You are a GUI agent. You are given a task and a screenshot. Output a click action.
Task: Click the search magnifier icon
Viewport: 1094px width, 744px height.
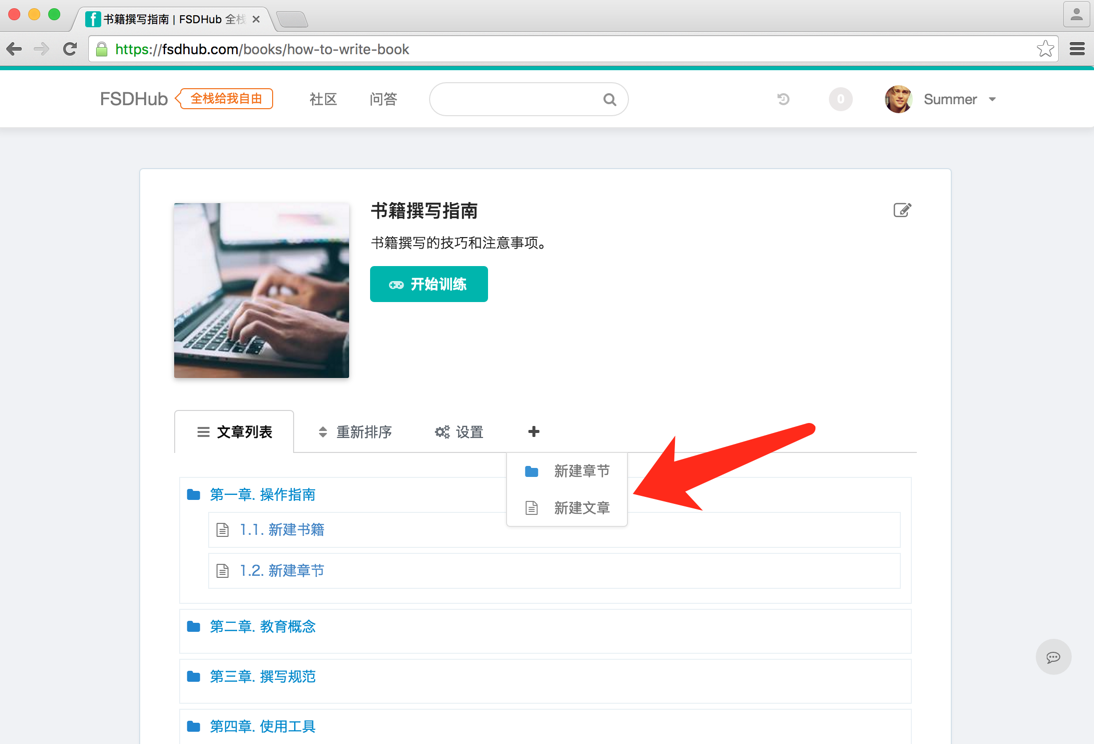tap(609, 100)
